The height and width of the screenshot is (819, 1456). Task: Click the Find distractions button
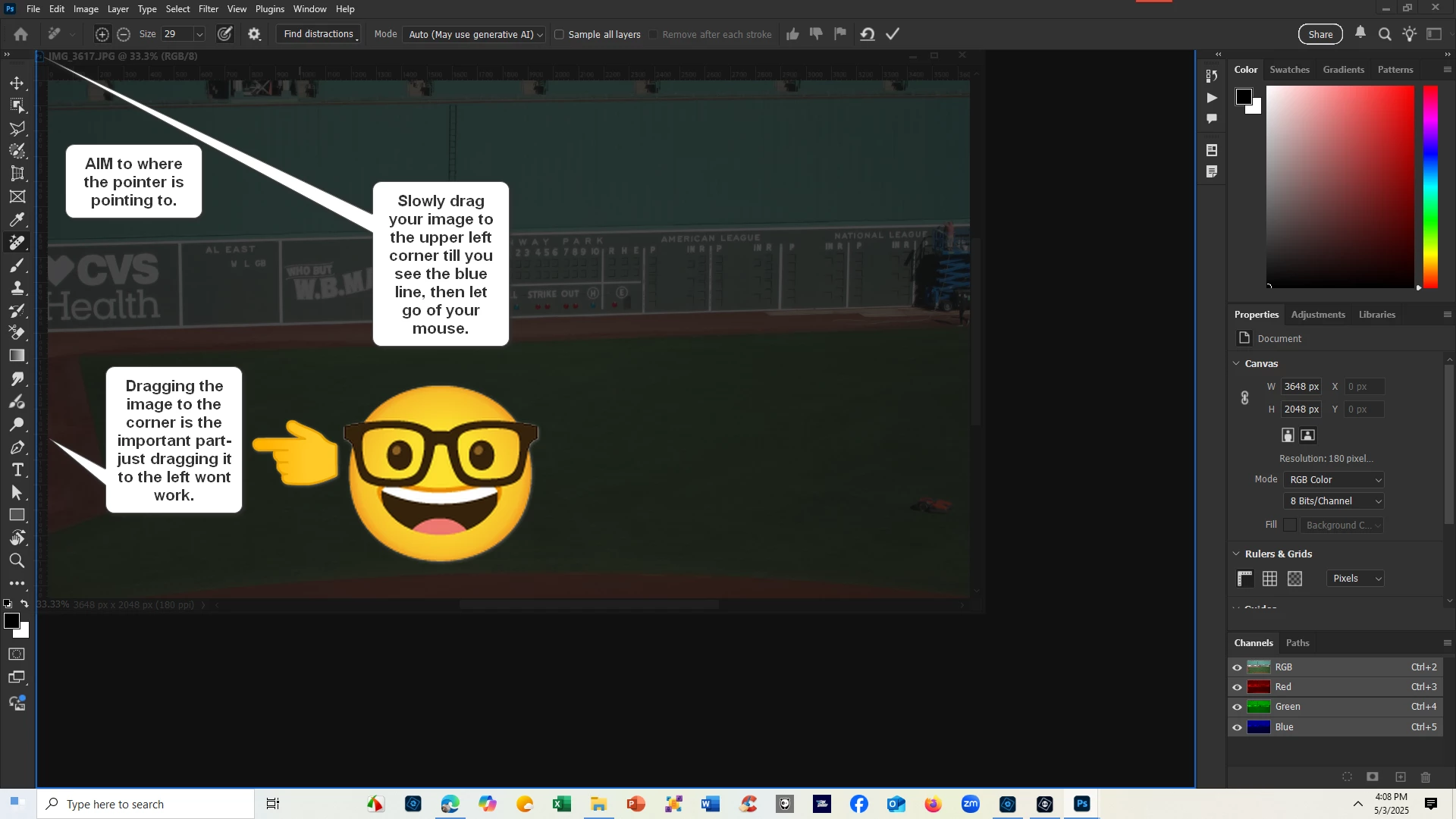click(319, 34)
